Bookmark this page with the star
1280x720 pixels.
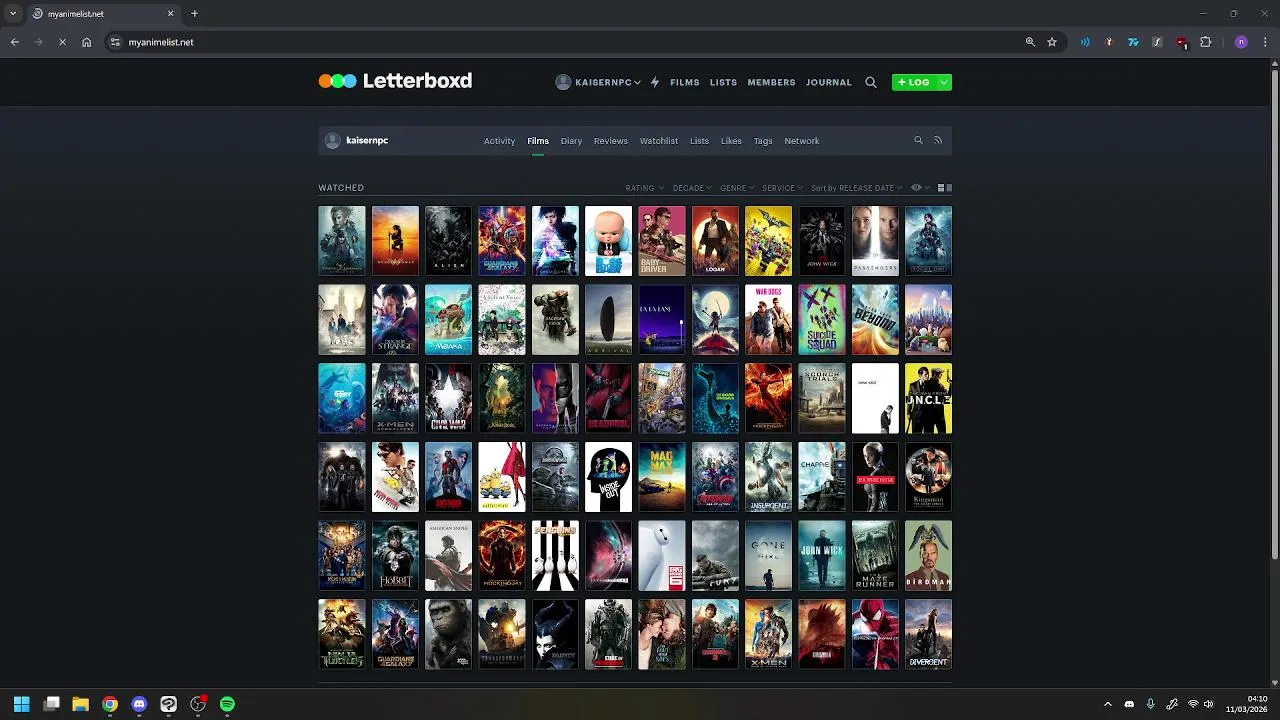(1052, 42)
